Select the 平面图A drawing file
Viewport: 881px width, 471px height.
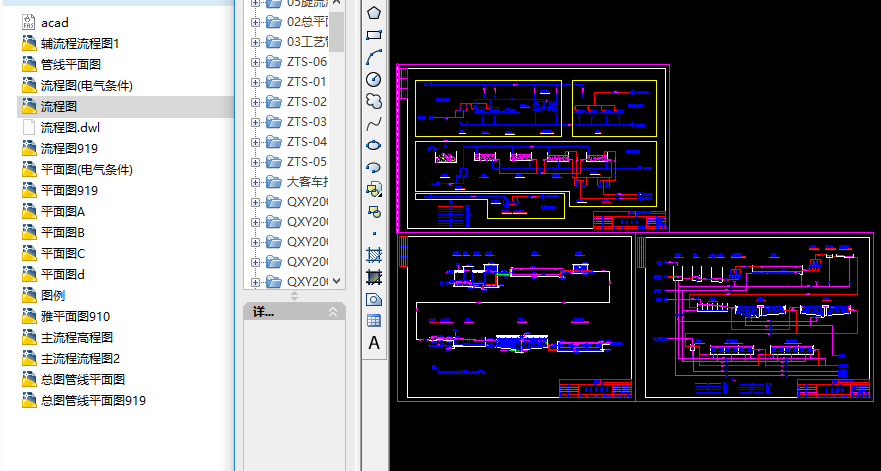(x=53, y=211)
